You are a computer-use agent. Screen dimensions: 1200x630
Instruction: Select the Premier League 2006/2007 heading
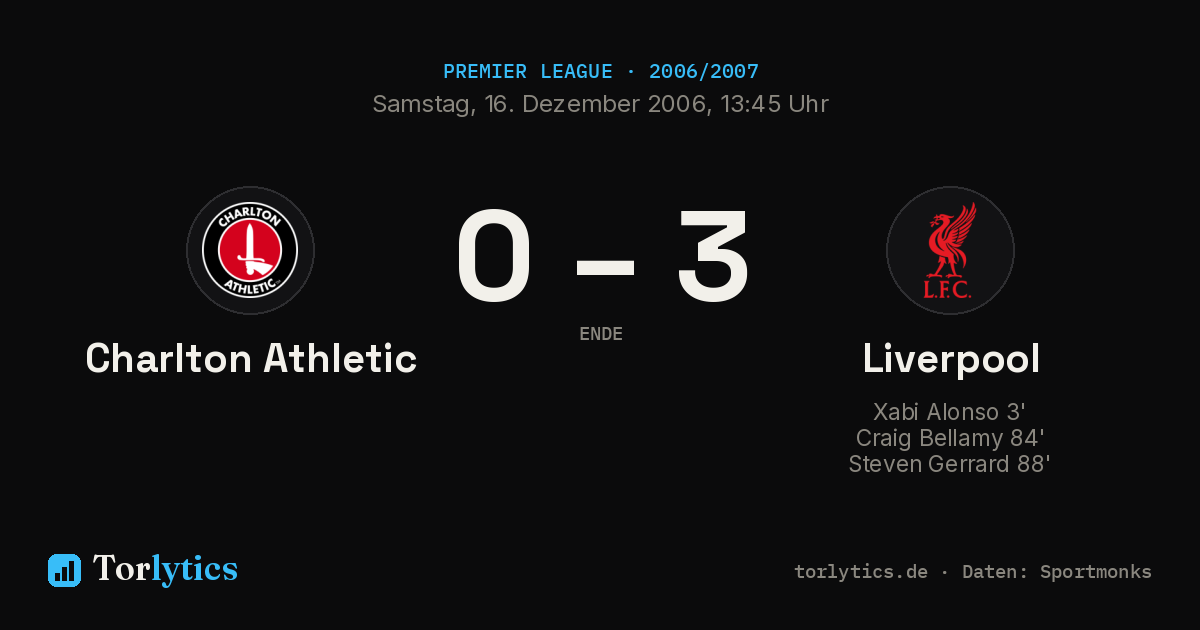pyautogui.click(x=601, y=72)
